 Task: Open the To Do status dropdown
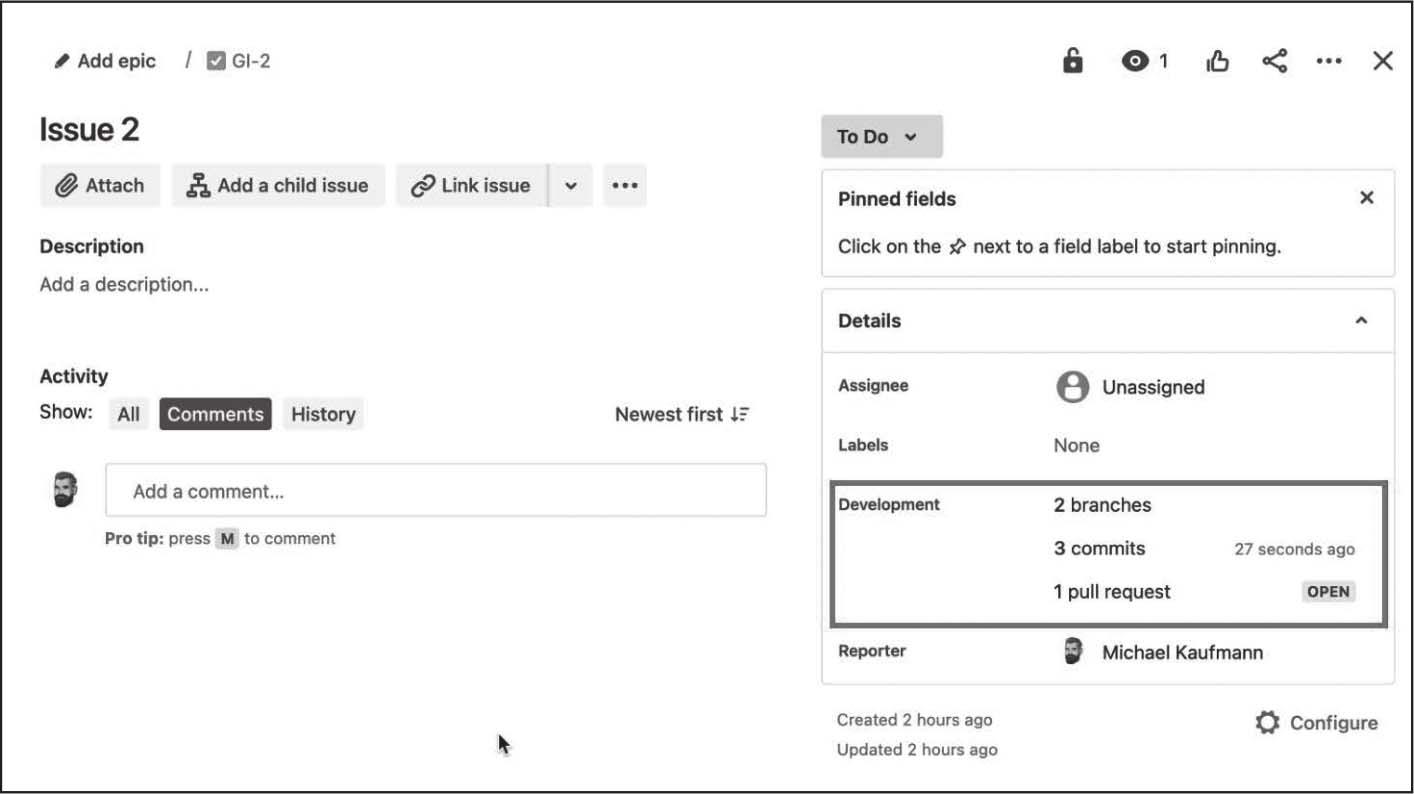(881, 137)
